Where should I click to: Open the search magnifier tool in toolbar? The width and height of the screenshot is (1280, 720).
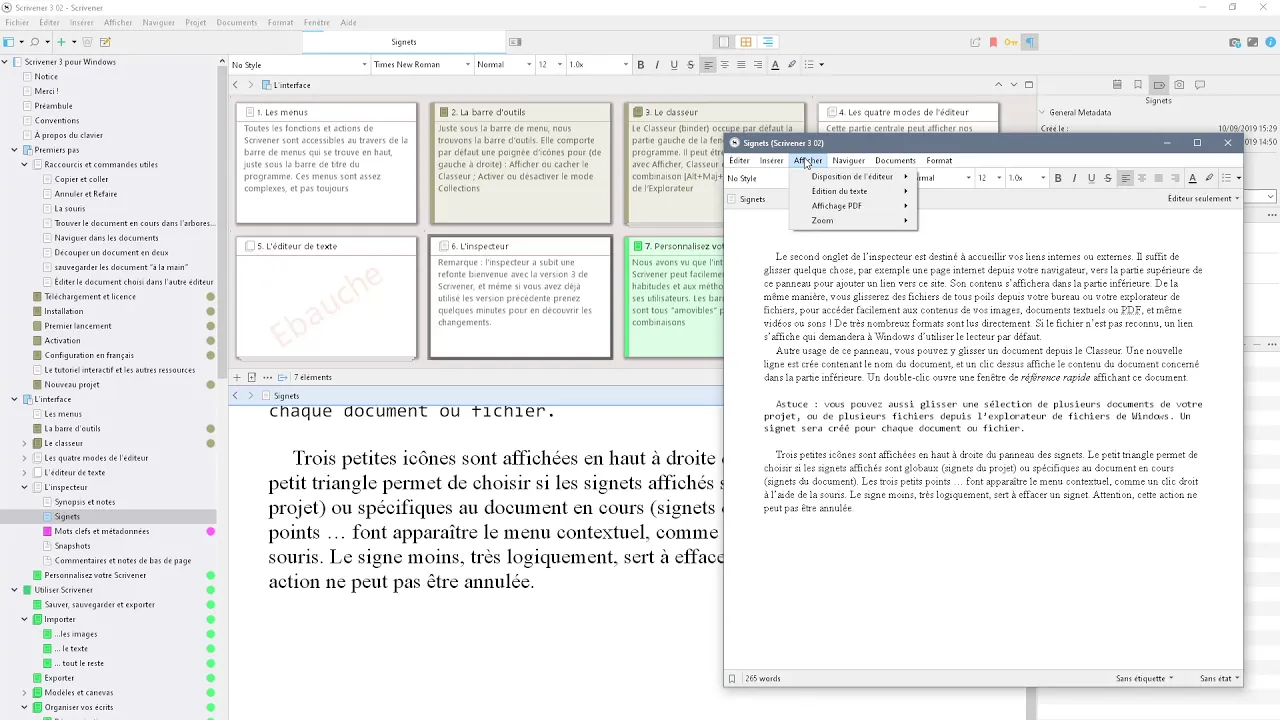(34, 42)
